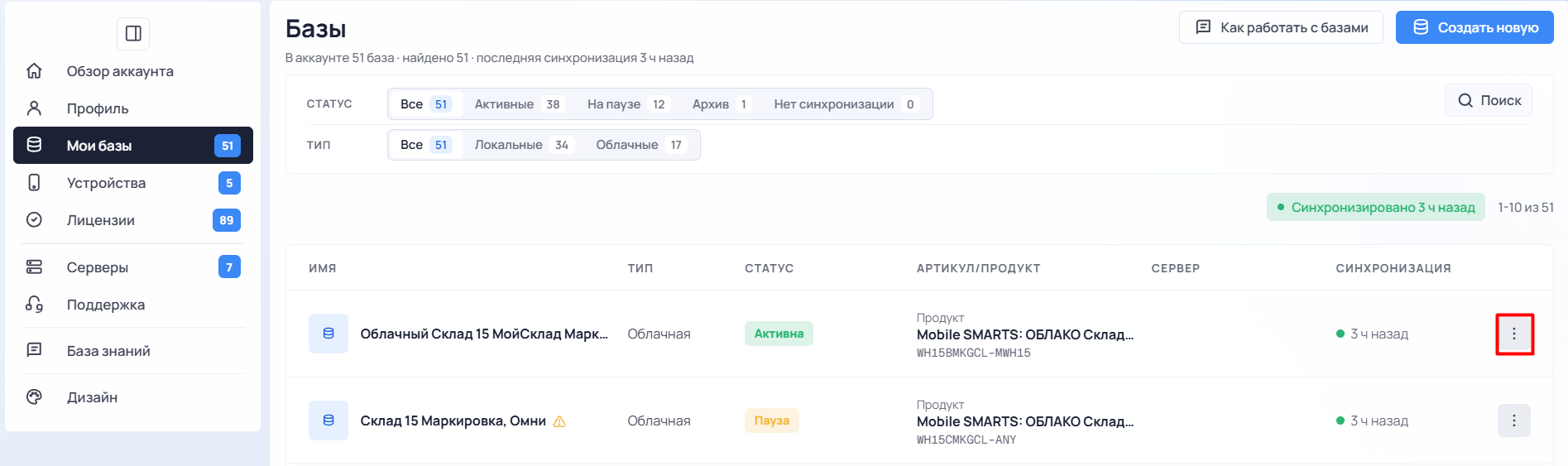
Task: Click the 7 badge next to Серверы
Action: point(229,267)
